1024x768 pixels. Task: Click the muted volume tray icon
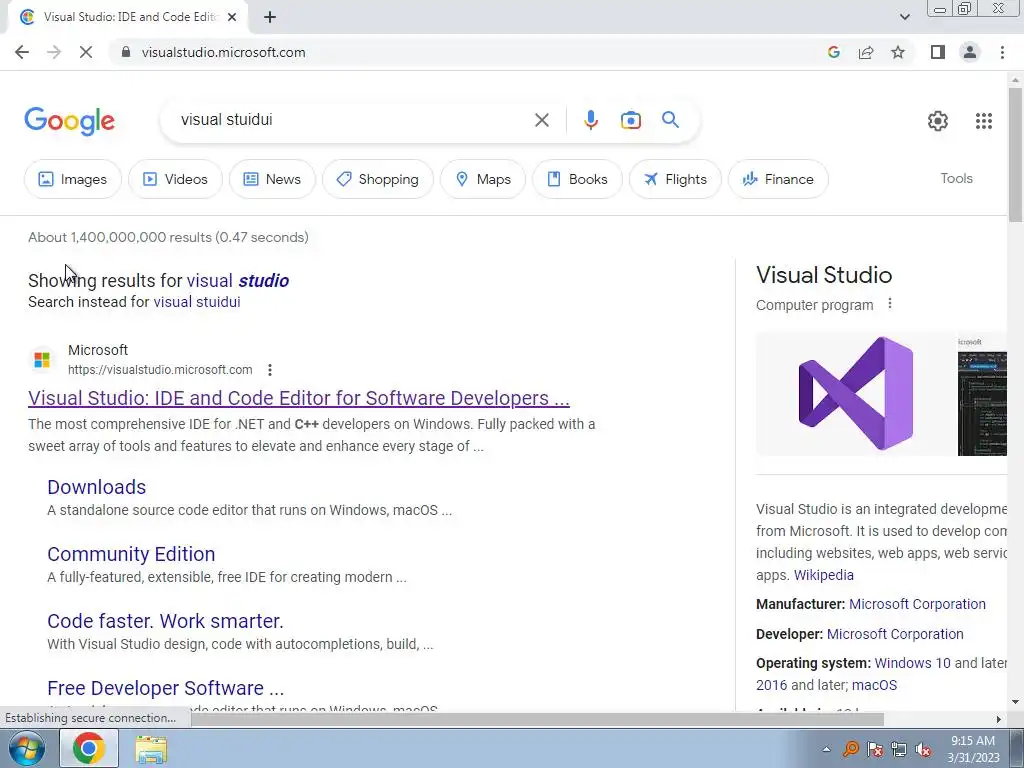(923, 749)
